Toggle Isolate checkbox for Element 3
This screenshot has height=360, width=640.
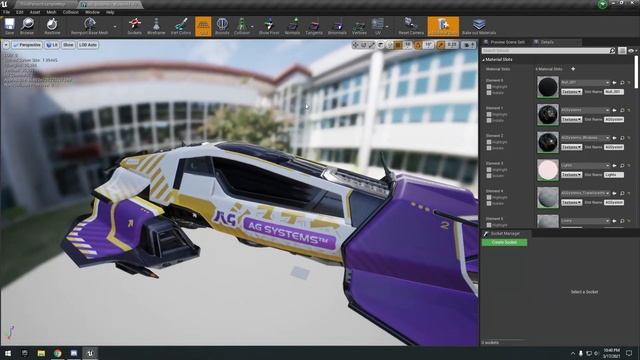coord(489,176)
